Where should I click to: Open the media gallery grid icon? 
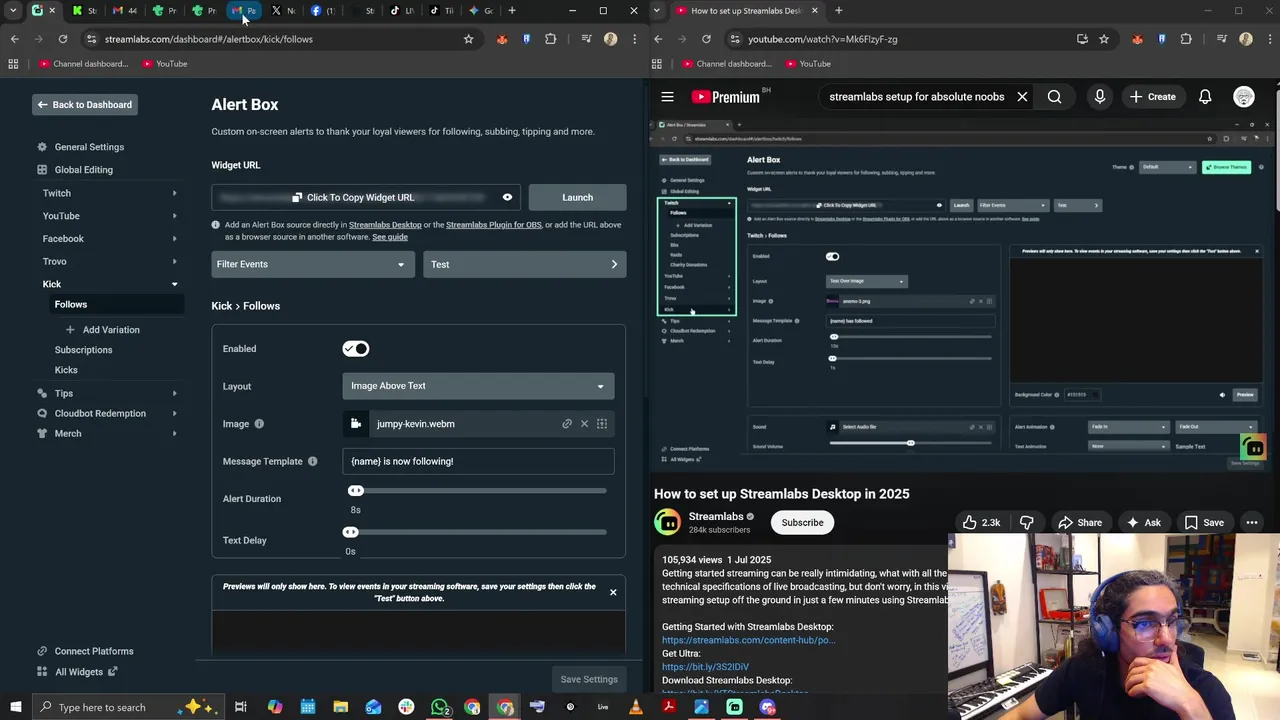click(602, 424)
